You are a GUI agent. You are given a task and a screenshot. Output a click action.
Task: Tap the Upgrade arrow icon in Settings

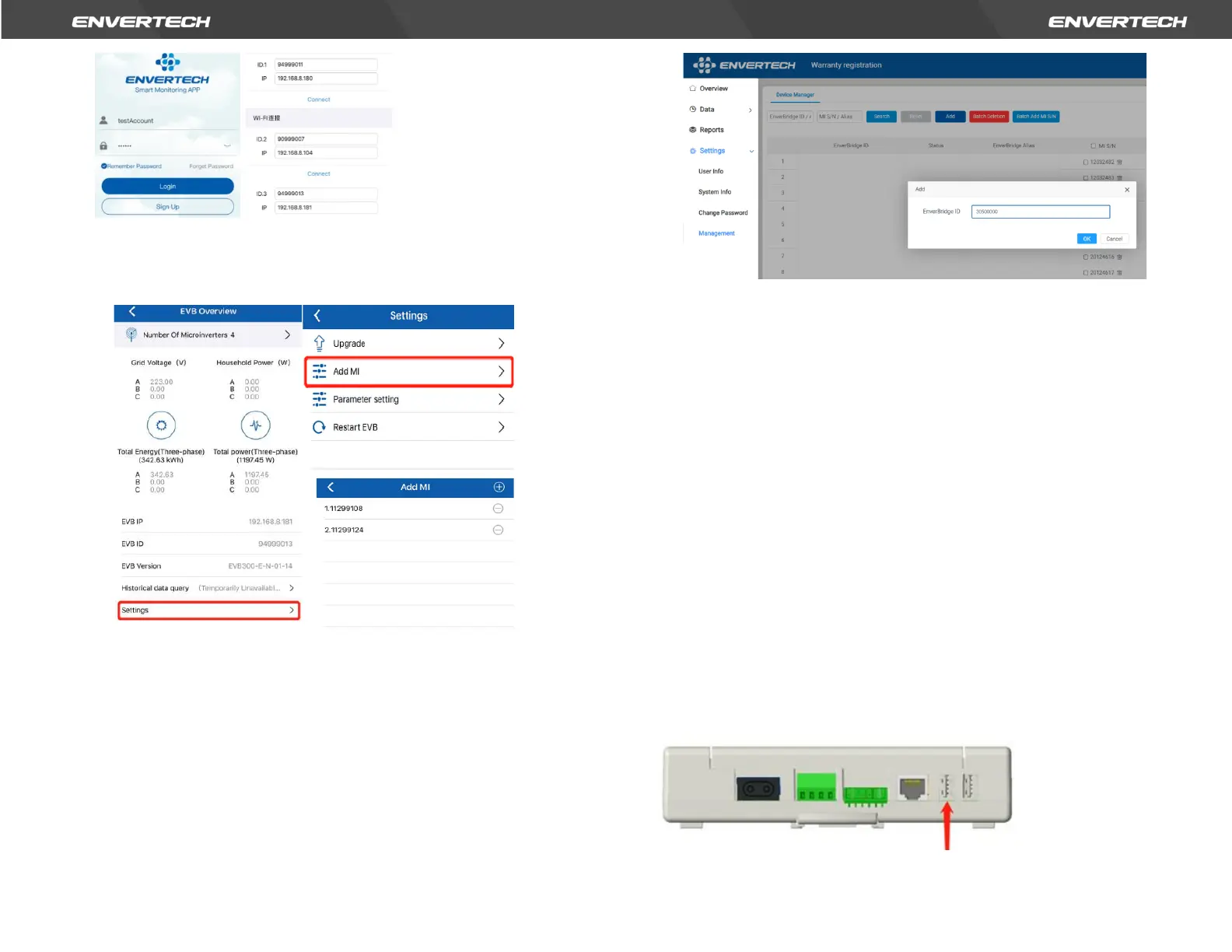point(319,344)
